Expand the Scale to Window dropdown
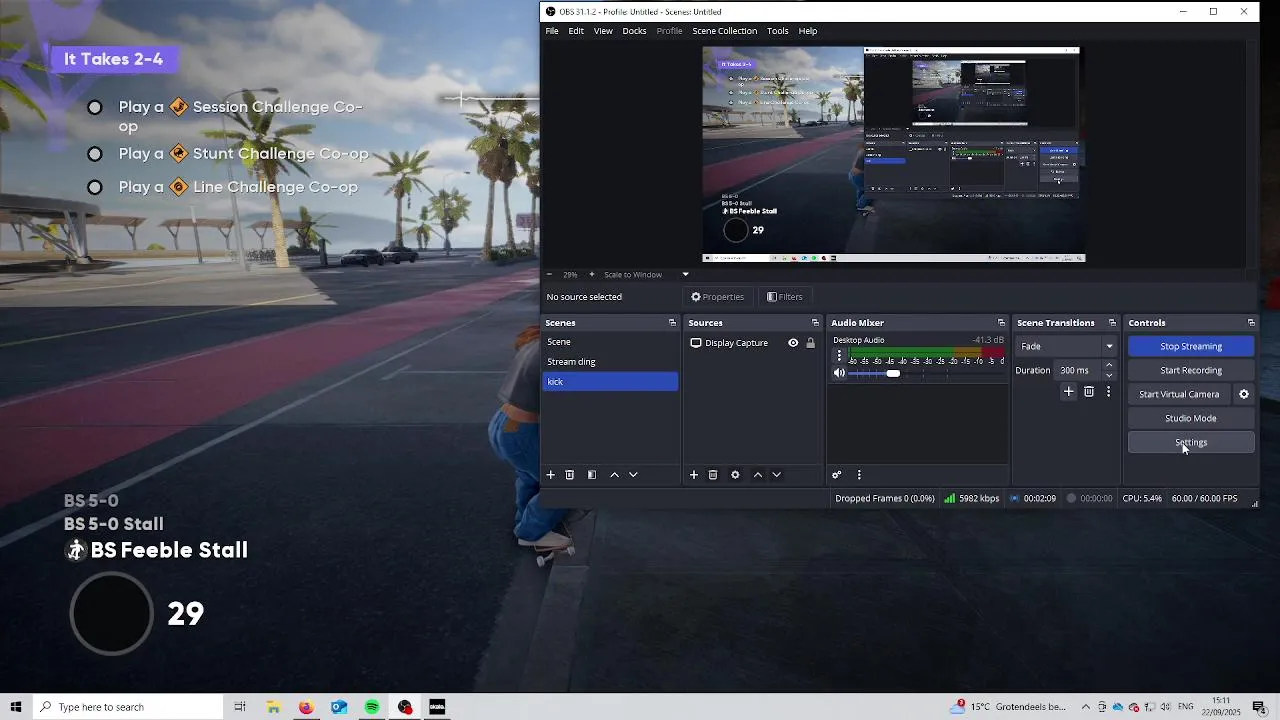 [685, 274]
